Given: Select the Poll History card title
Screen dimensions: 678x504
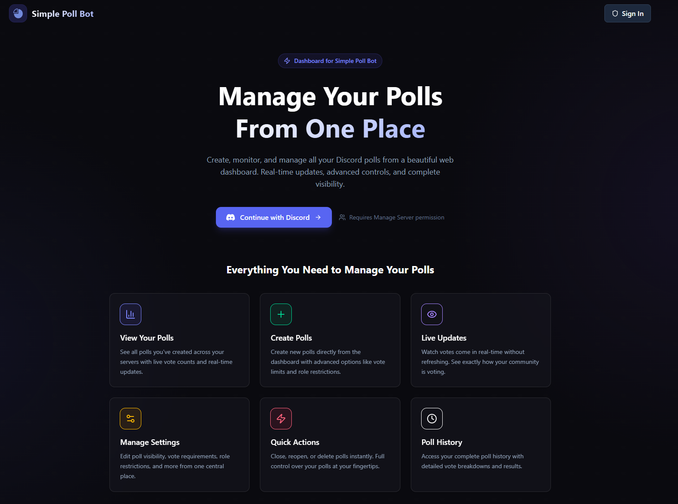Looking at the screenshot, I should pos(442,442).
